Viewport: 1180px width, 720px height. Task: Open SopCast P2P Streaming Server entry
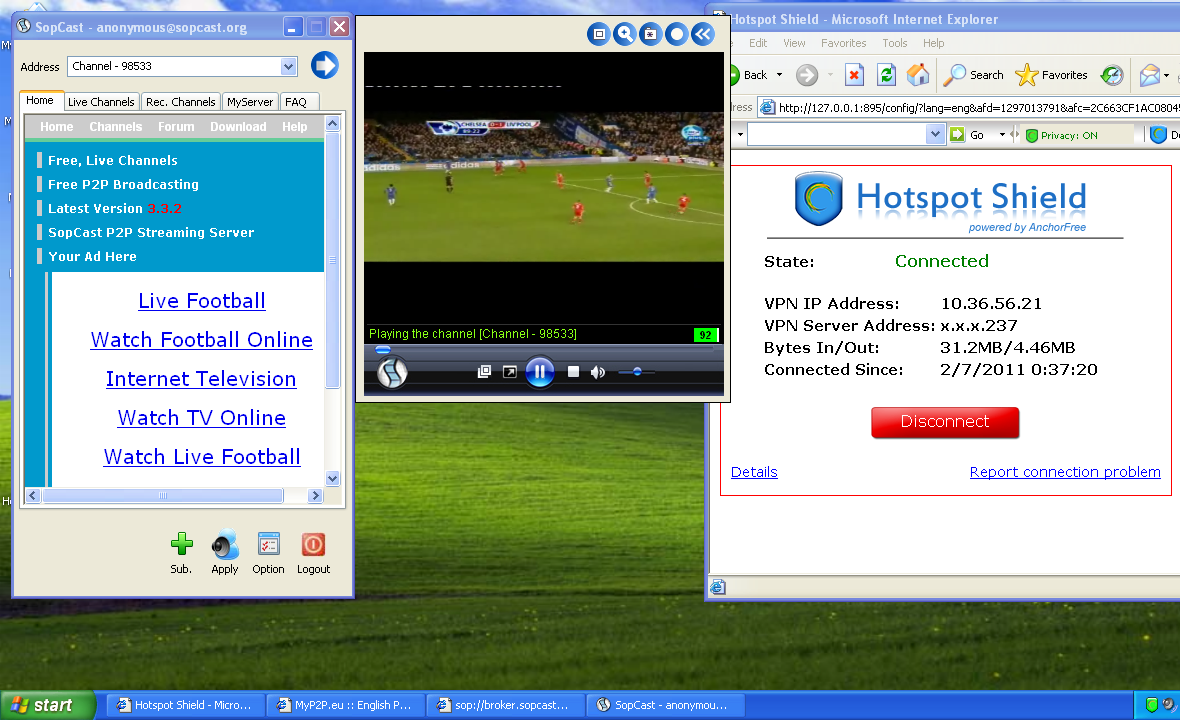pos(151,232)
